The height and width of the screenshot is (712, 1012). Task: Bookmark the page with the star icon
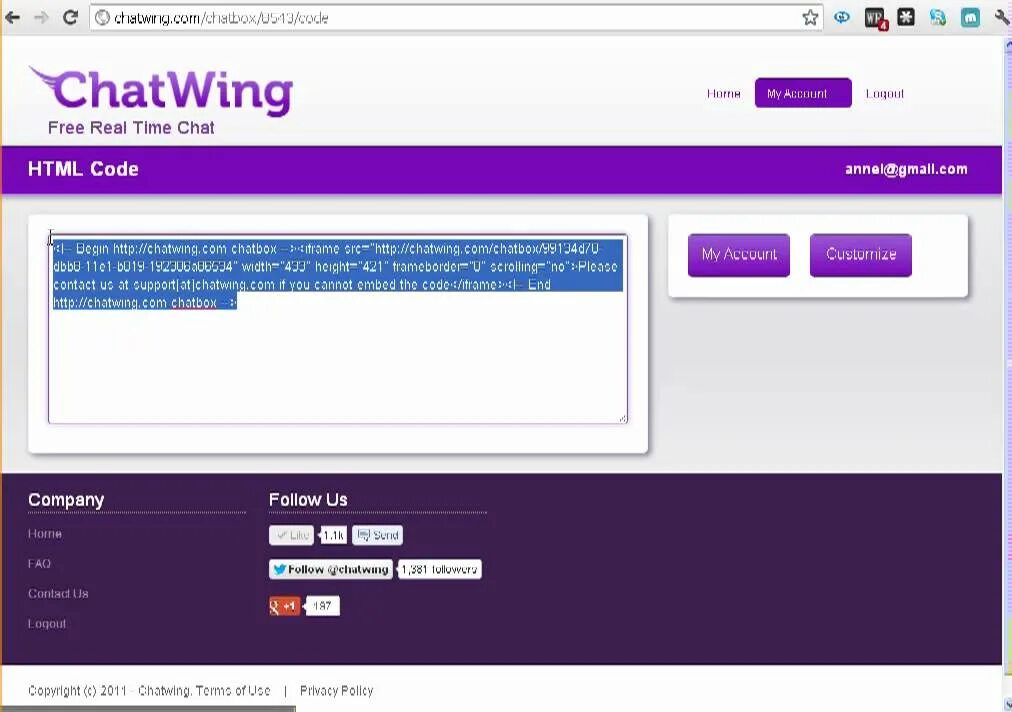point(810,17)
